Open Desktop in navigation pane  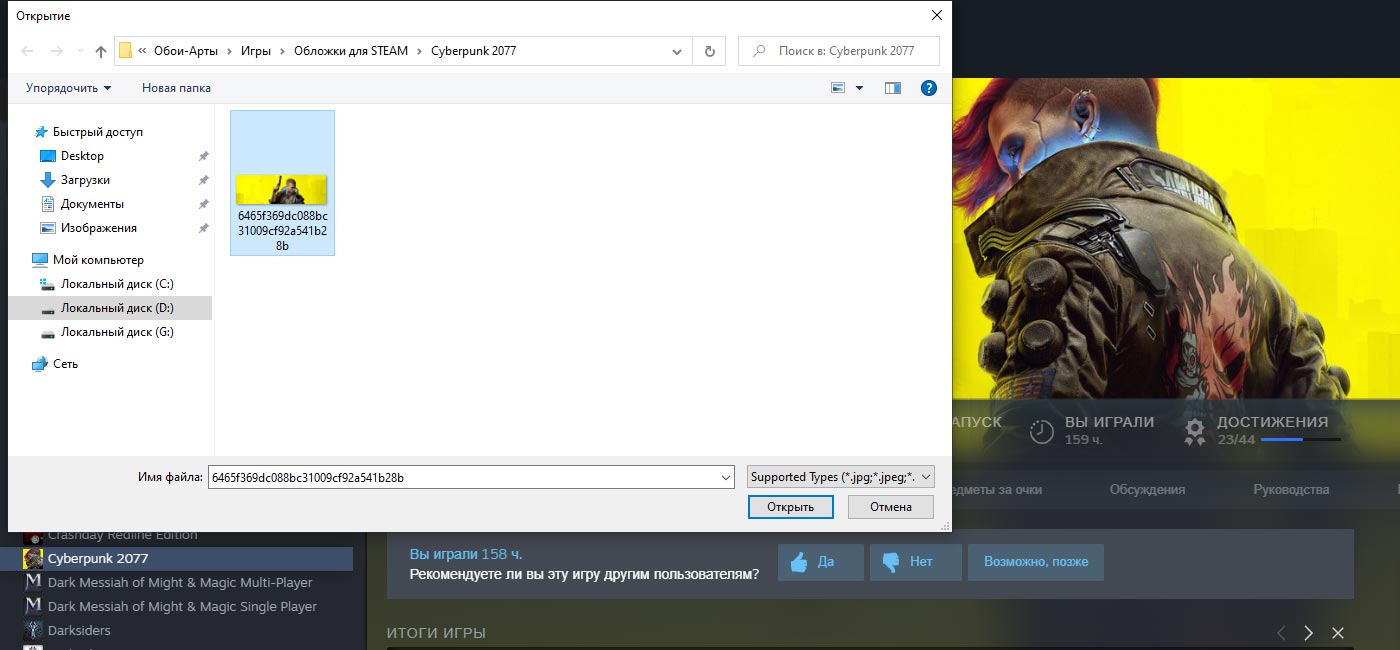(82, 156)
